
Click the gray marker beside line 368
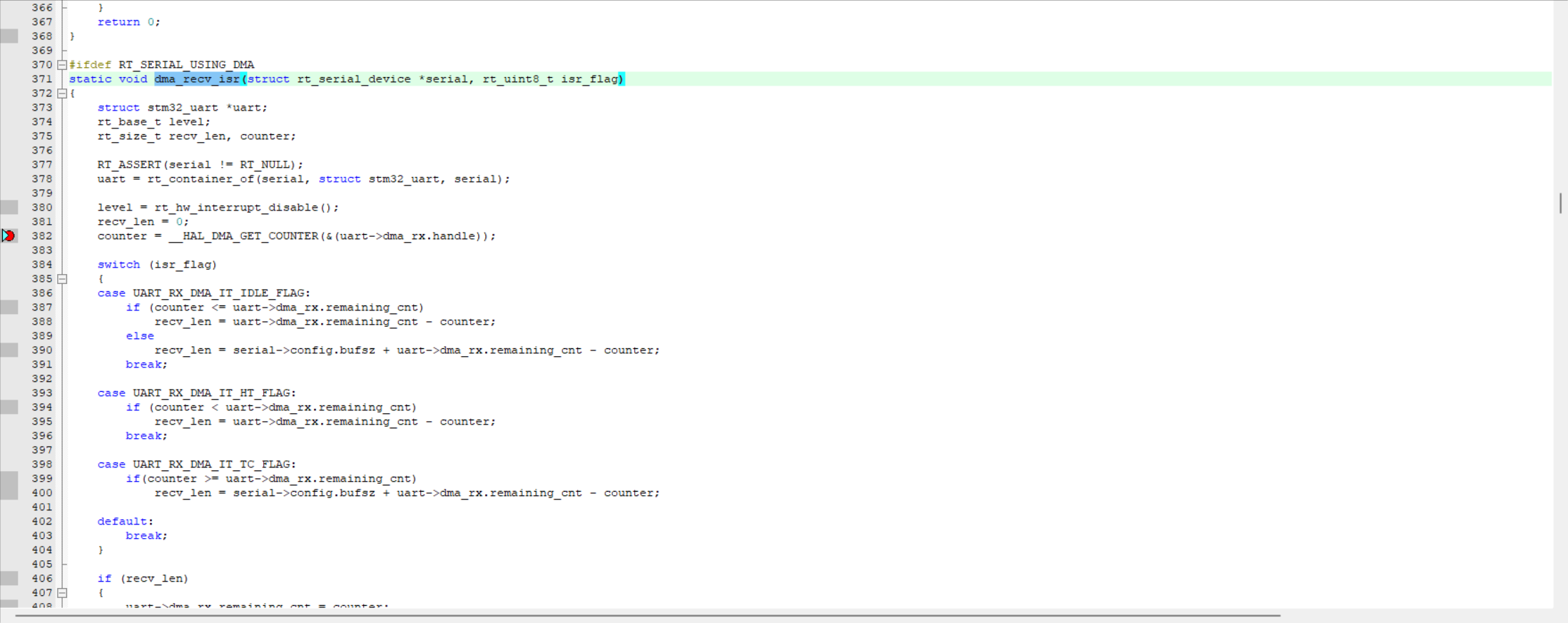(x=9, y=36)
